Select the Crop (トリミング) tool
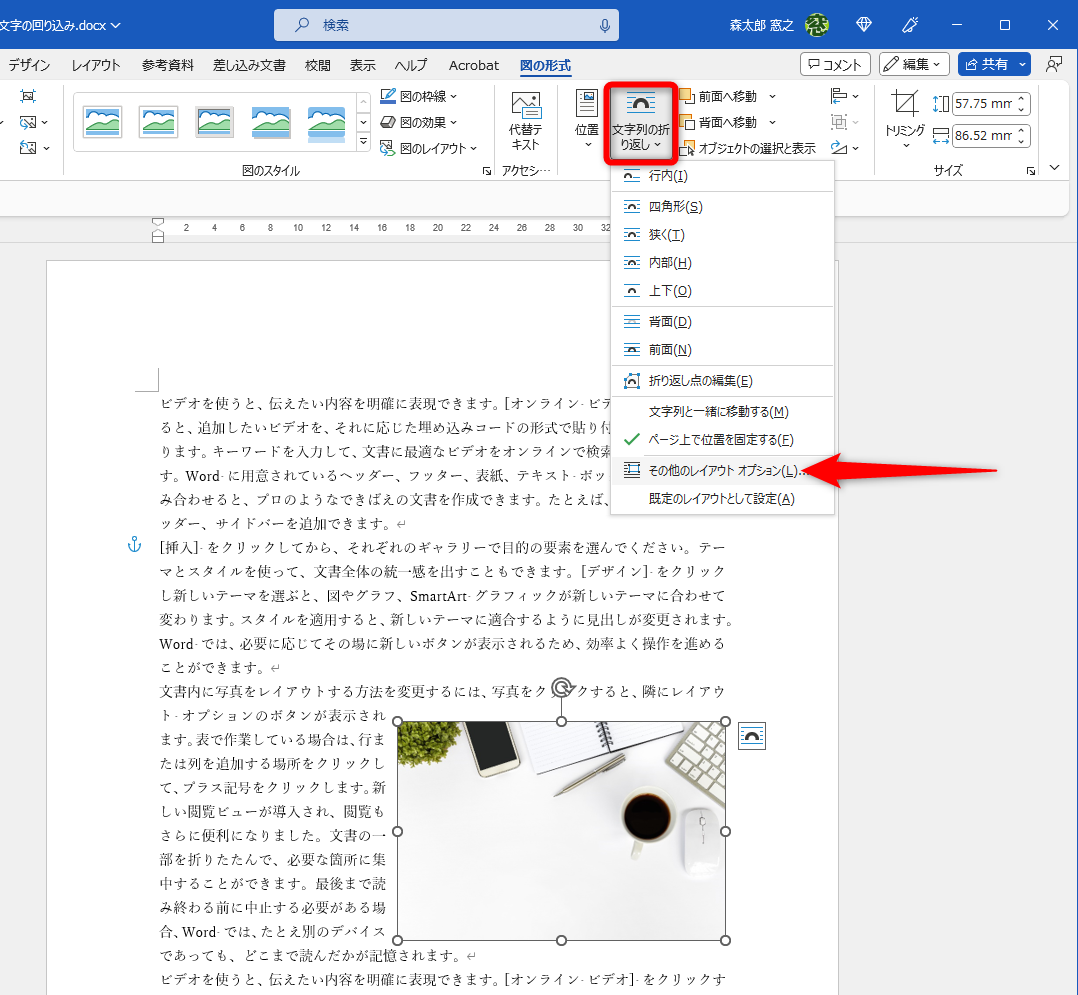 click(x=903, y=110)
